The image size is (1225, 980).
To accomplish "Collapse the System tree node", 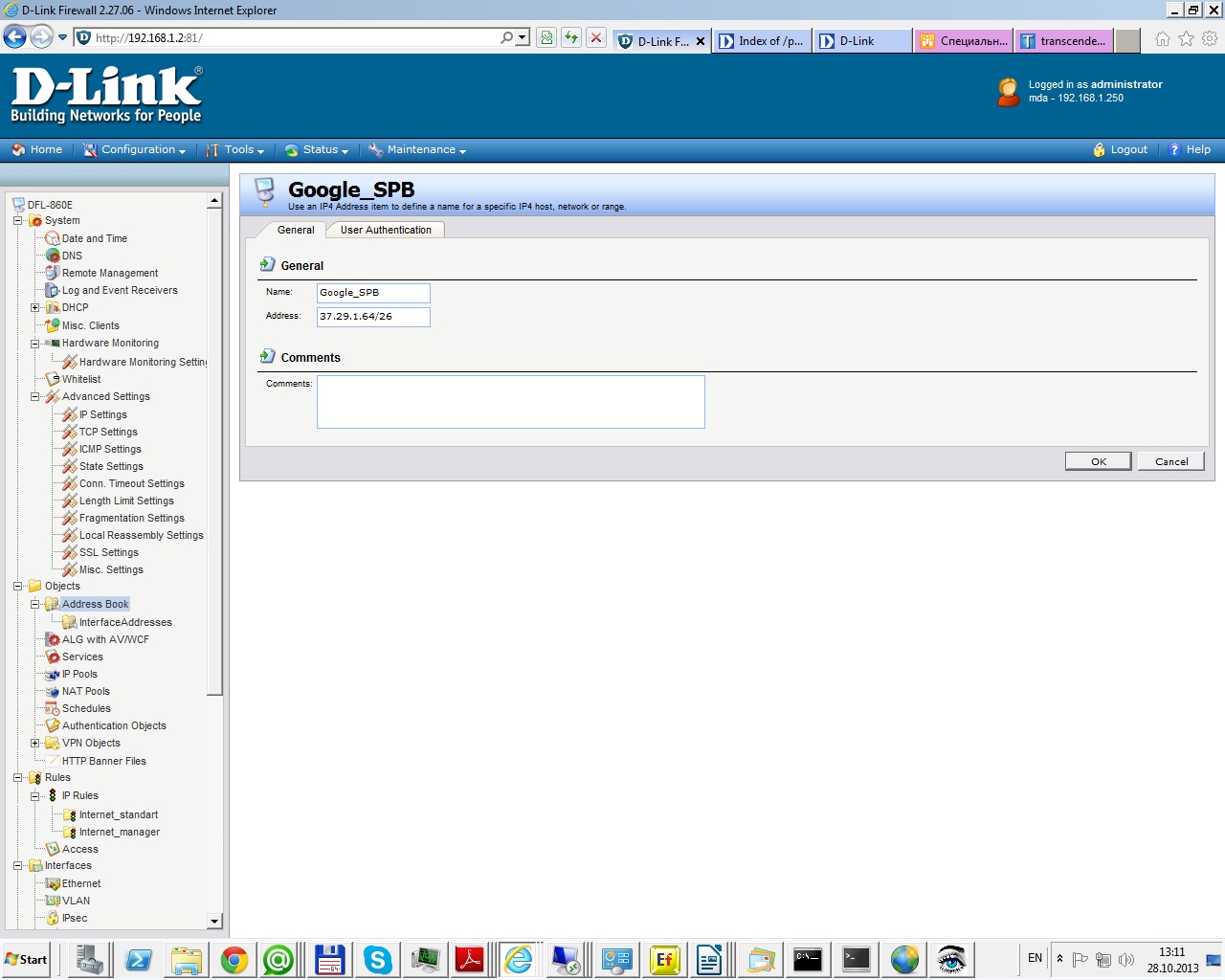I will 17,221.
